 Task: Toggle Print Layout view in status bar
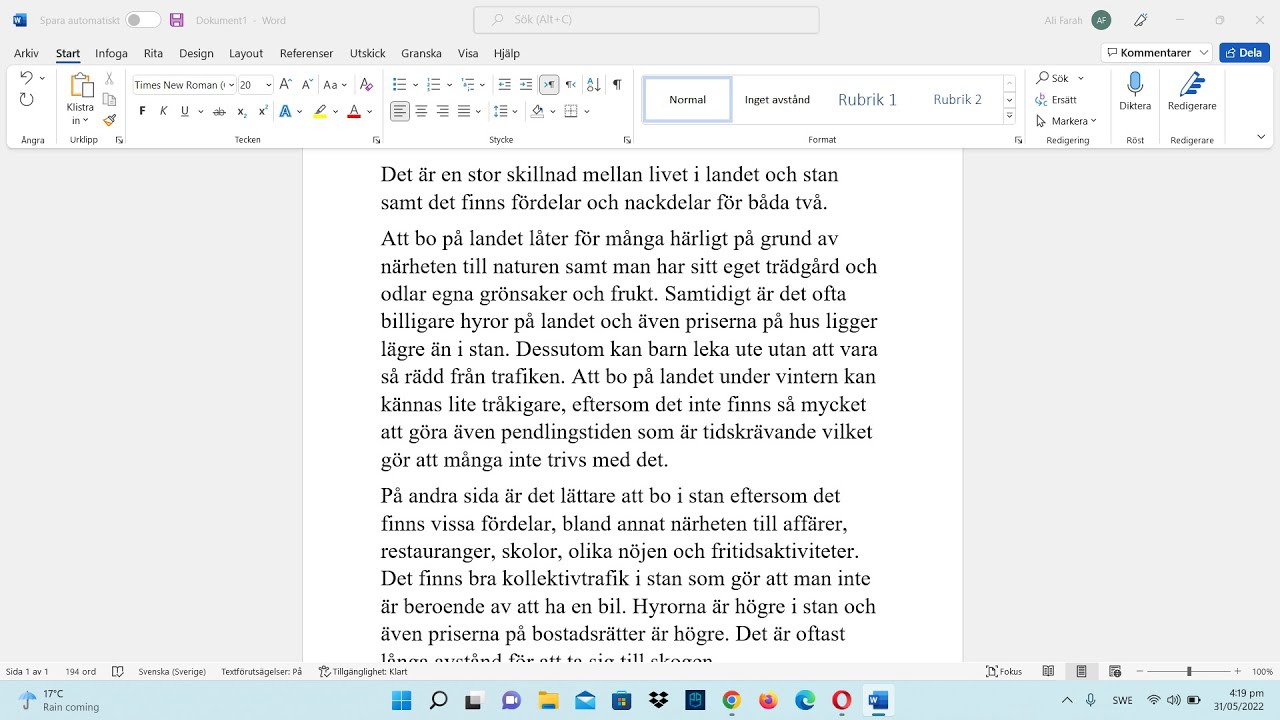(1081, 672)
